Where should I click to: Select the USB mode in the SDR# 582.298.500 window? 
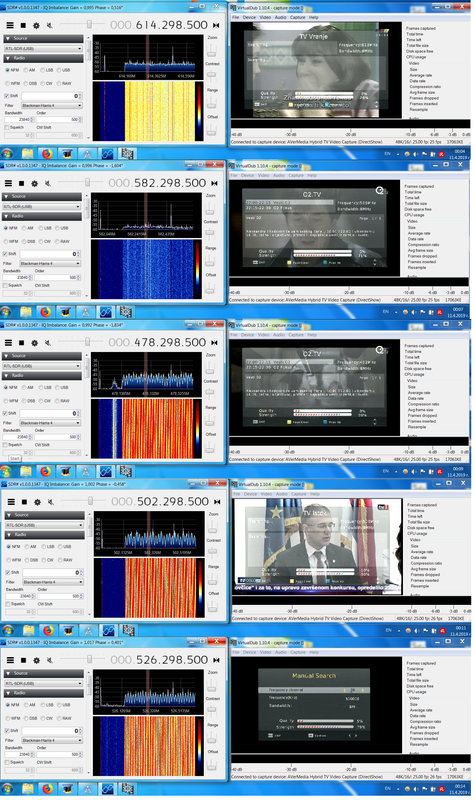coord(62,229)
